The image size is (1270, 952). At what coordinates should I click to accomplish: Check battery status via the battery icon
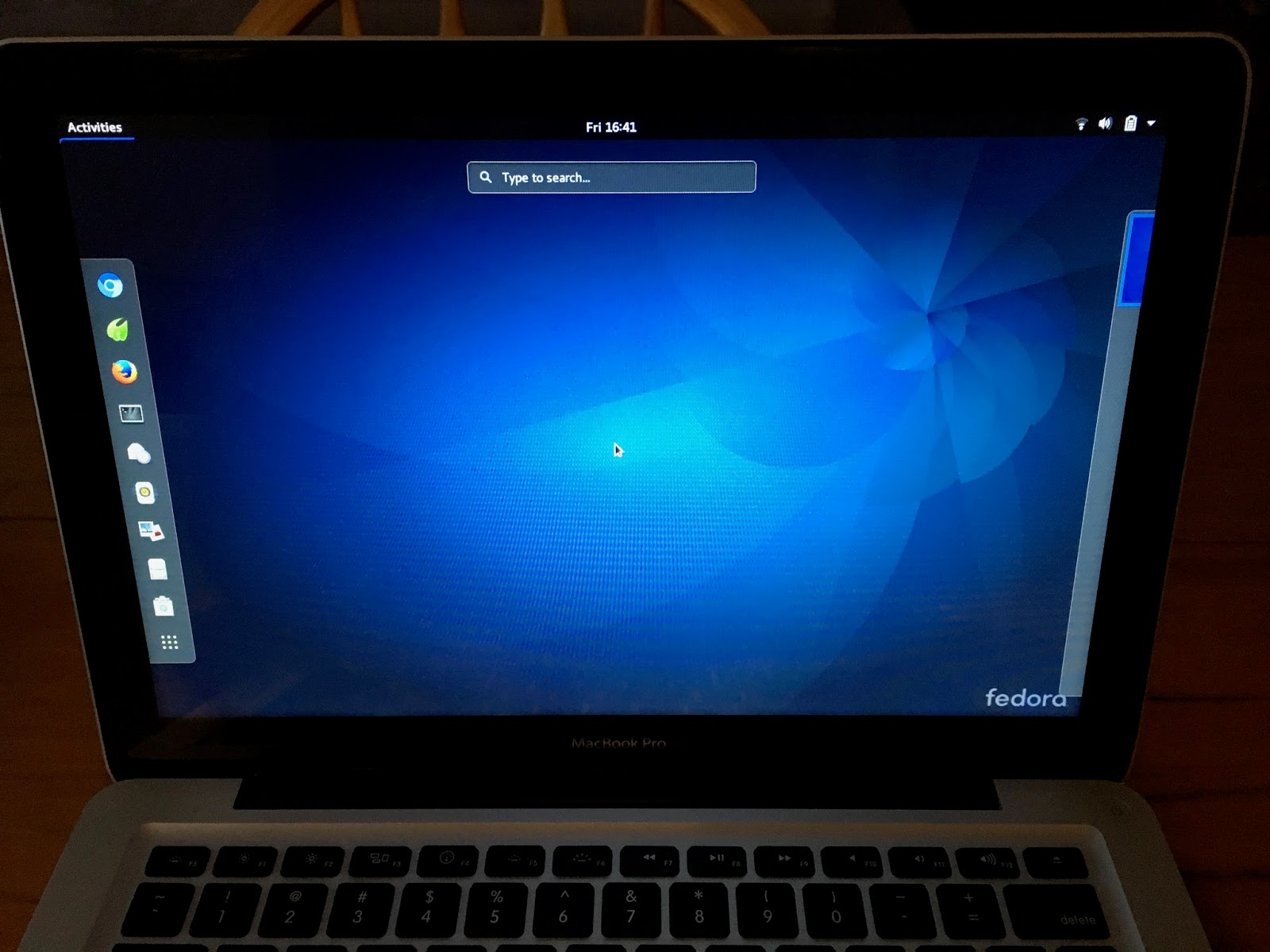point(1130,124)
